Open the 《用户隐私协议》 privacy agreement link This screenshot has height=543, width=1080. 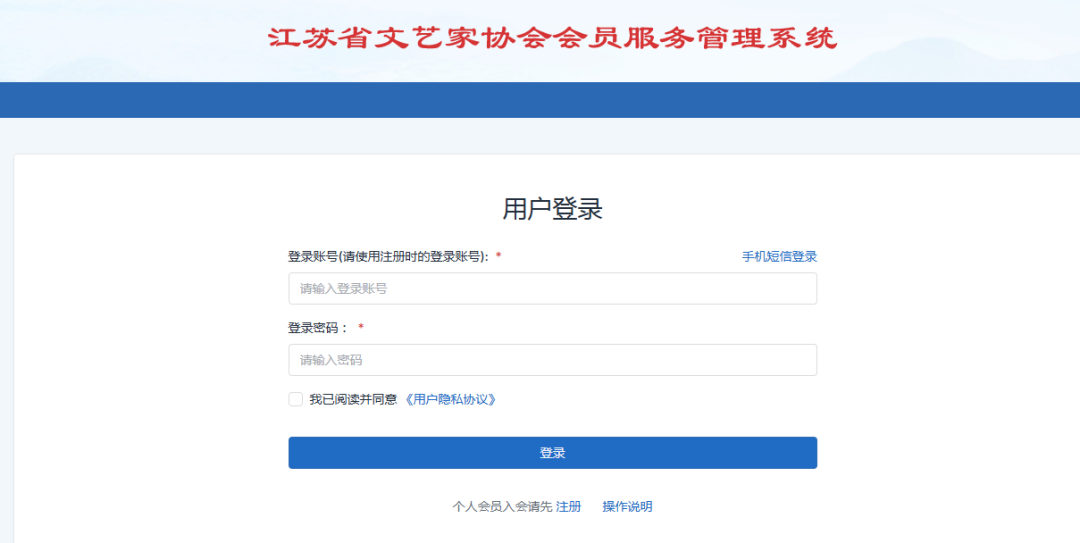click(x=450, y=399)
